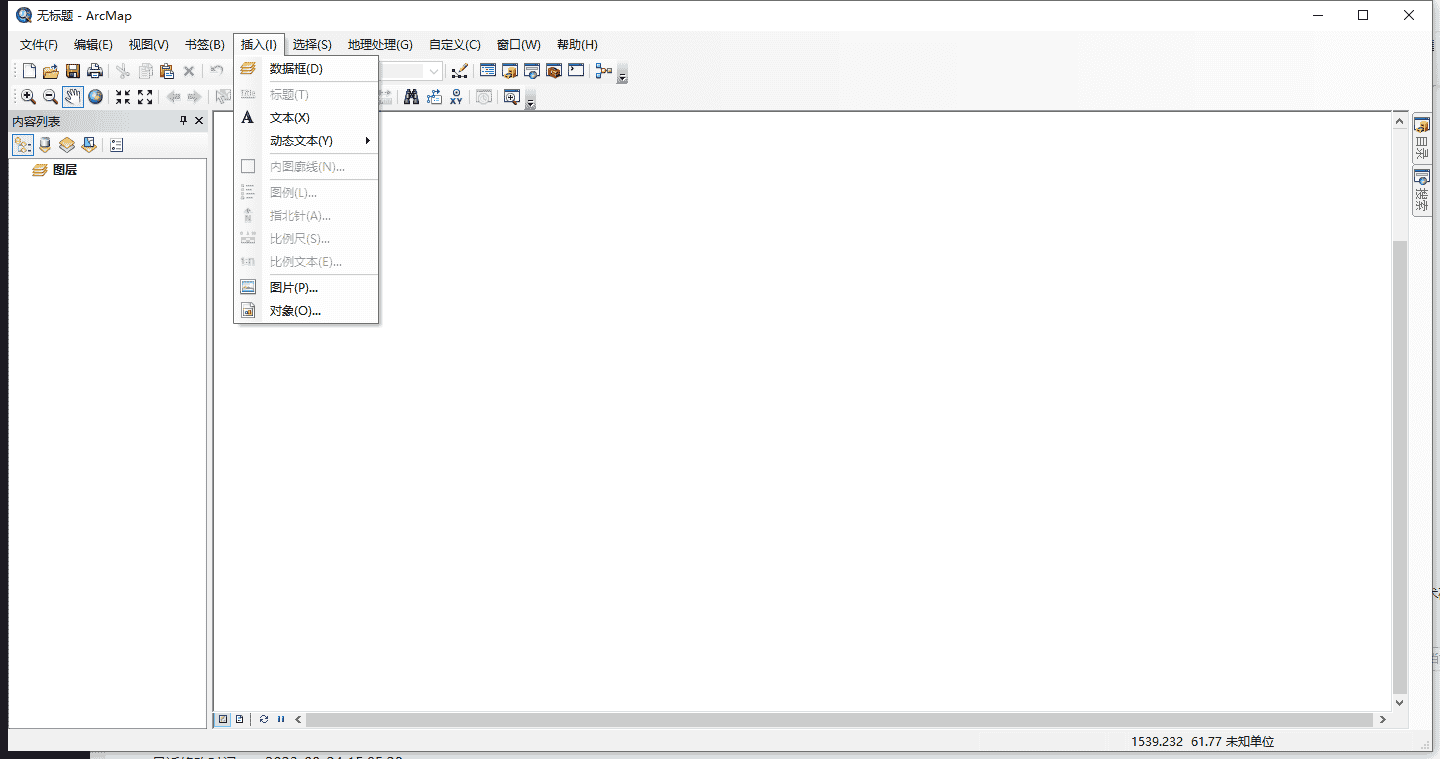
Task: Open the ModelBuilder window icon
Action: (x=604, y=71)
